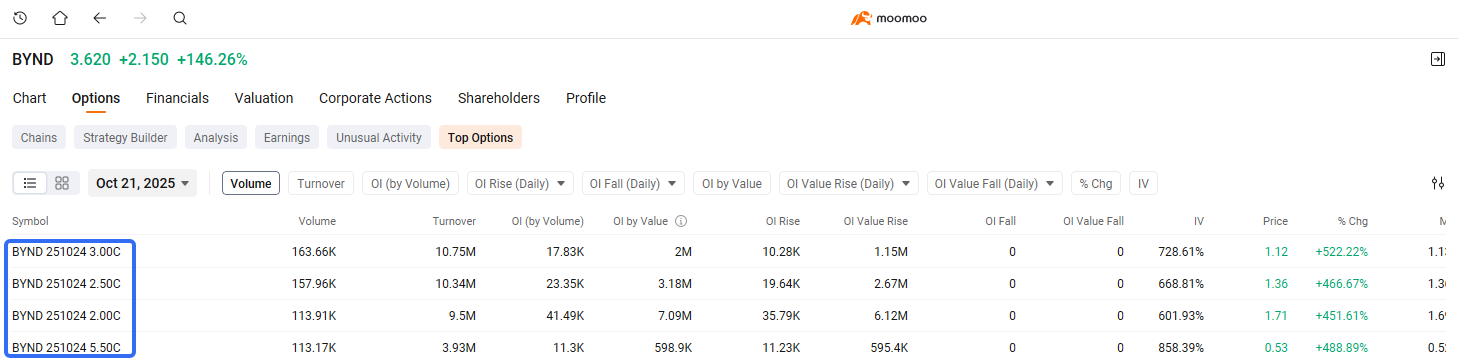Image resolution: width=1458 pixels, height=362 pixels.
Task: Sort by the Symbol column header
Action: pos(30,221)
